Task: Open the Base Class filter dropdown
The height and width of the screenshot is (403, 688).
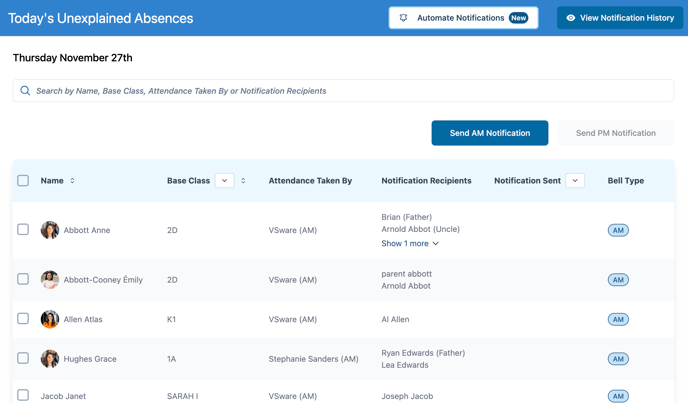Action: pos(224,181)
